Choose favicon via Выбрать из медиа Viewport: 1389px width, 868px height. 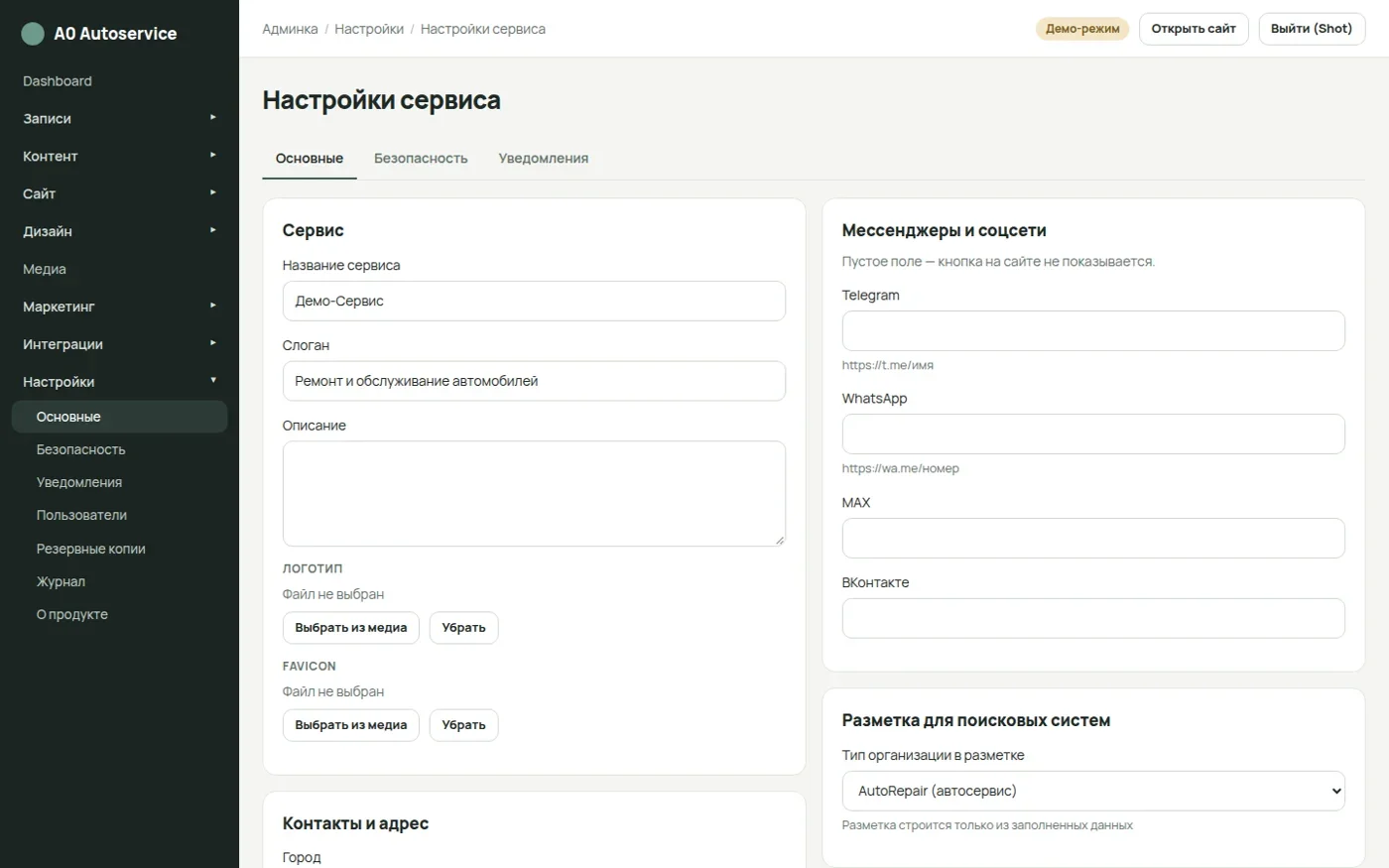tap(351, 725)
